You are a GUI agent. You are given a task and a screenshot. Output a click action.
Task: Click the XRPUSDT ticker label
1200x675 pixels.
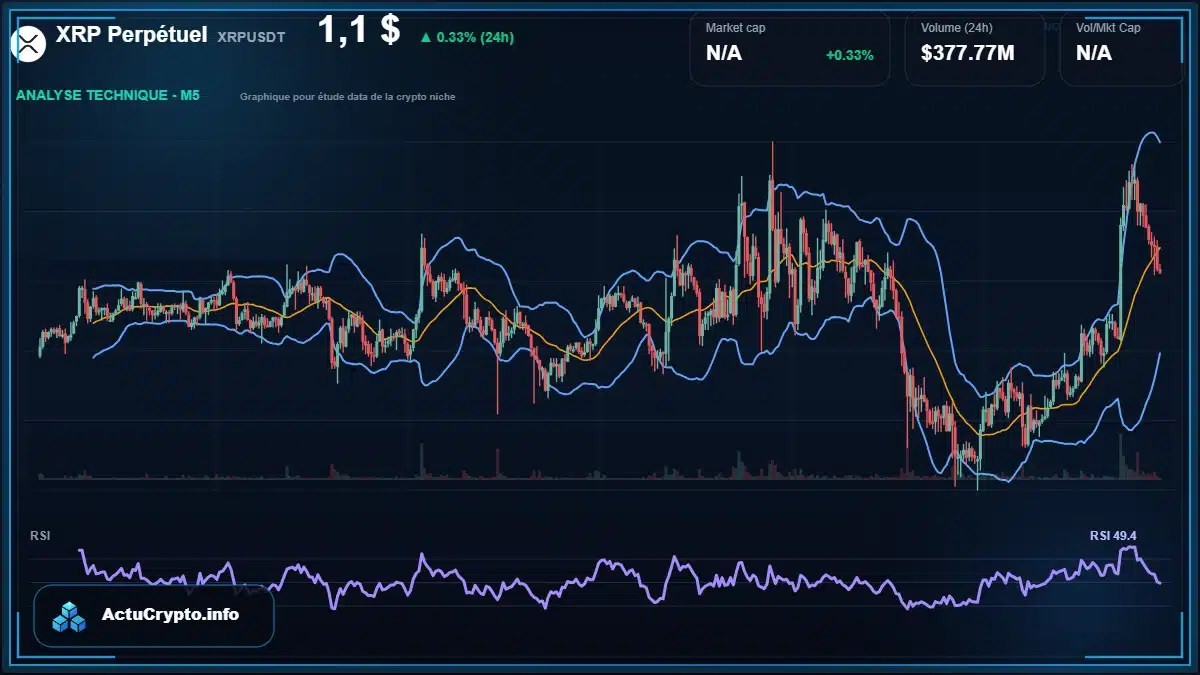pos(251,37)
